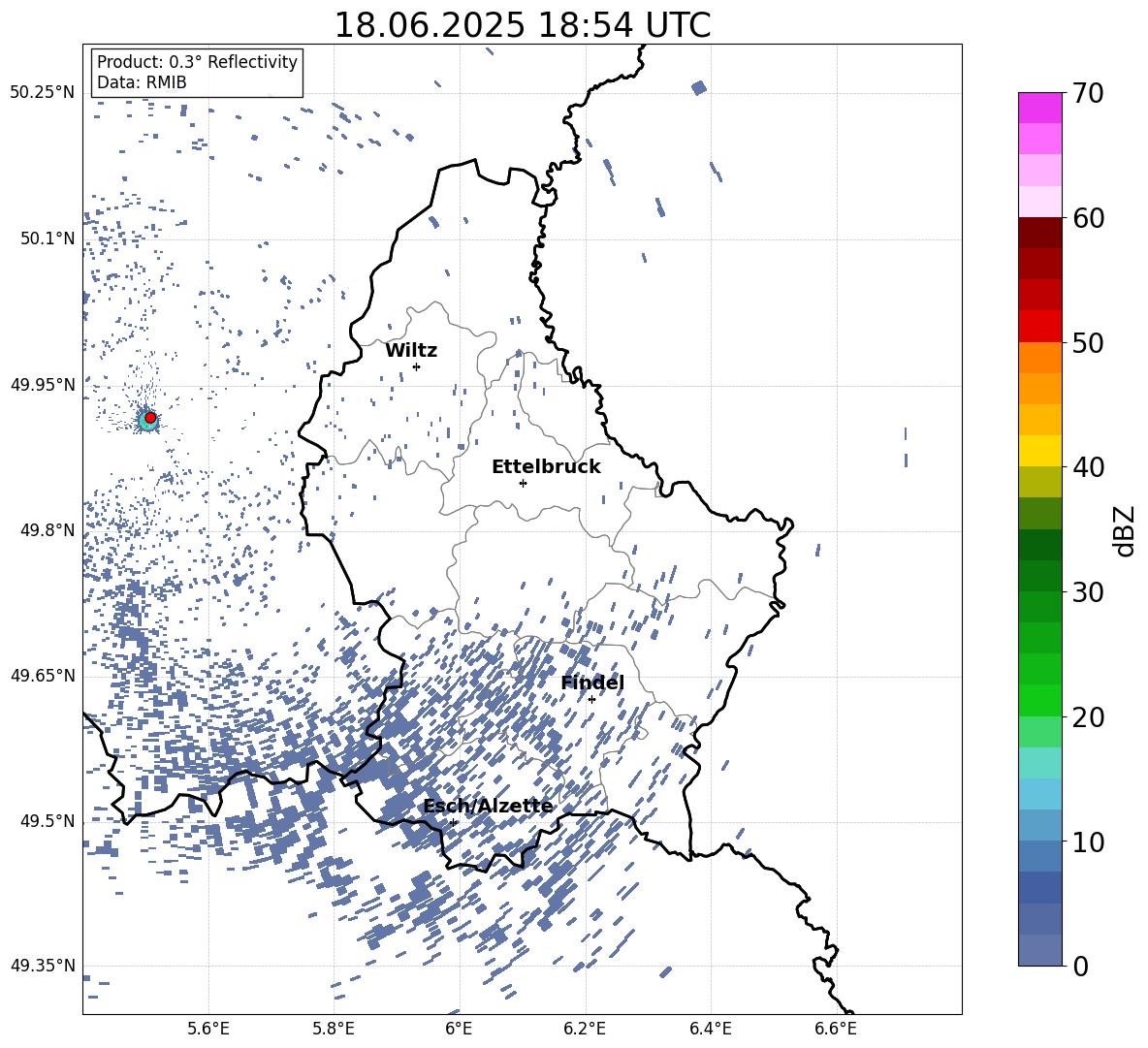
Task: Click the 5.8°E longitude label
Action: tap(334, 1029)
